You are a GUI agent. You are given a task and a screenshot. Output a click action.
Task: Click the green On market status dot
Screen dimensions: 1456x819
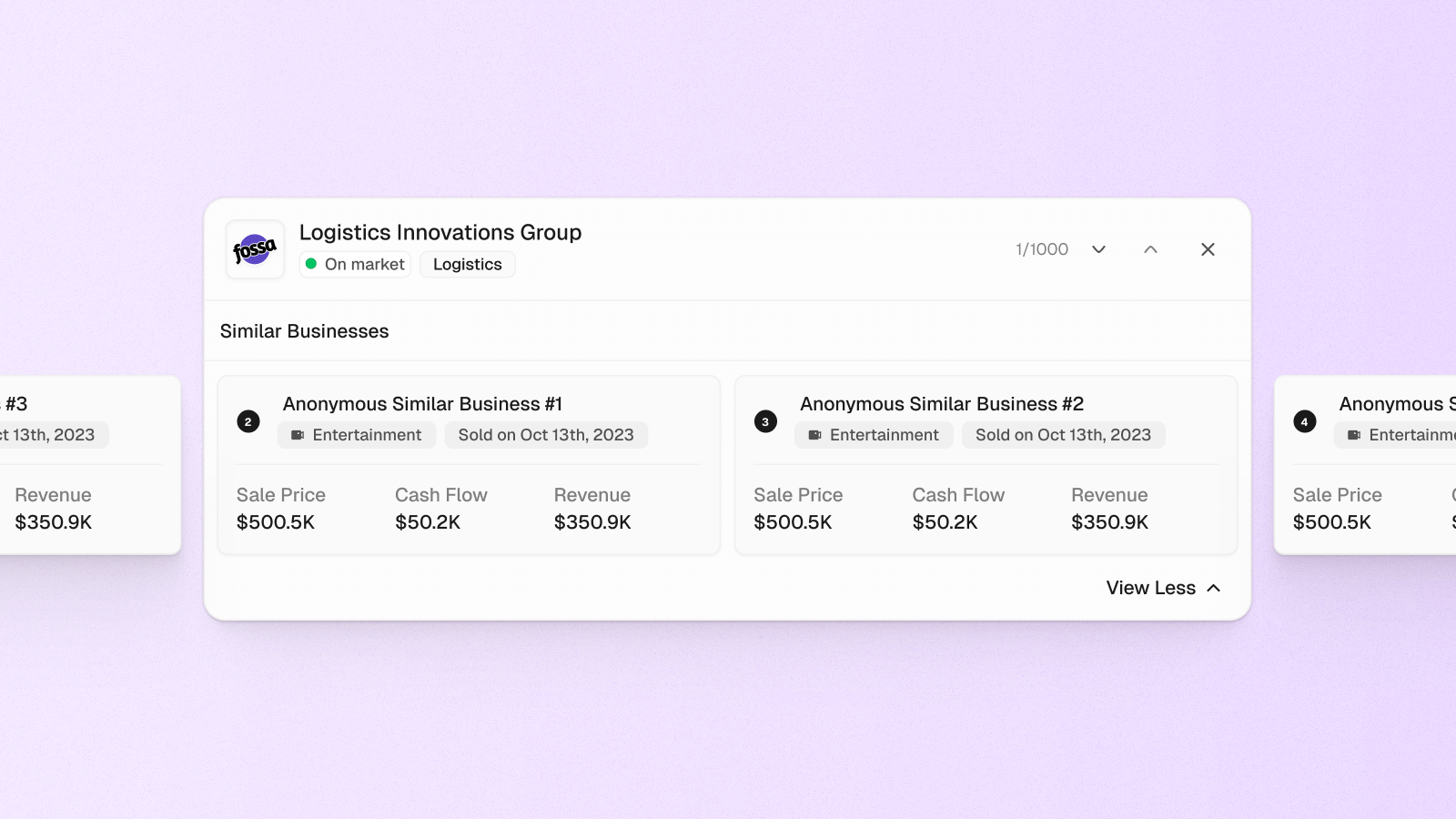click(x=311, y=264)
